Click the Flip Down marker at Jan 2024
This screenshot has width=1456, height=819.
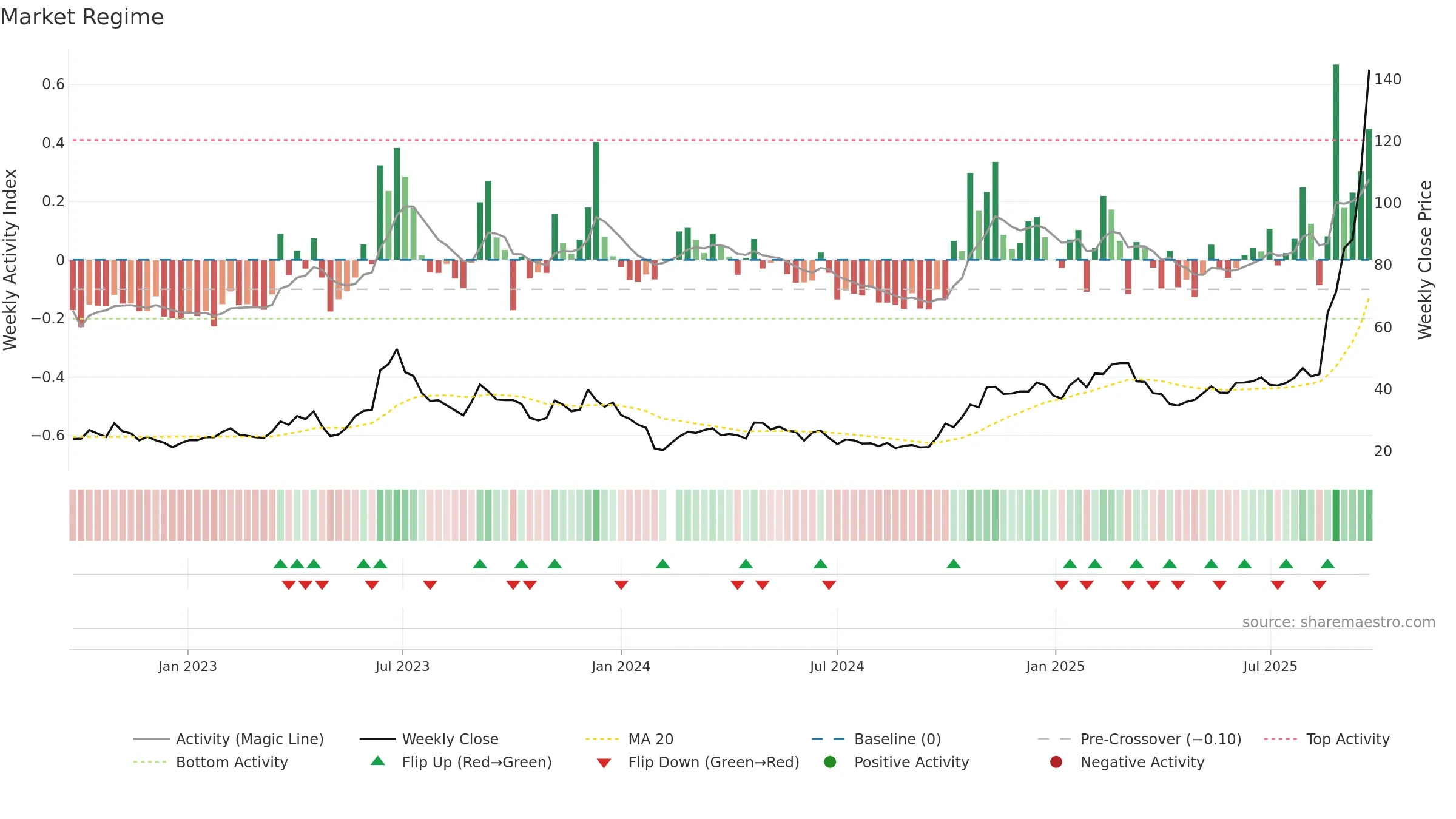click(x=621, y=585)
